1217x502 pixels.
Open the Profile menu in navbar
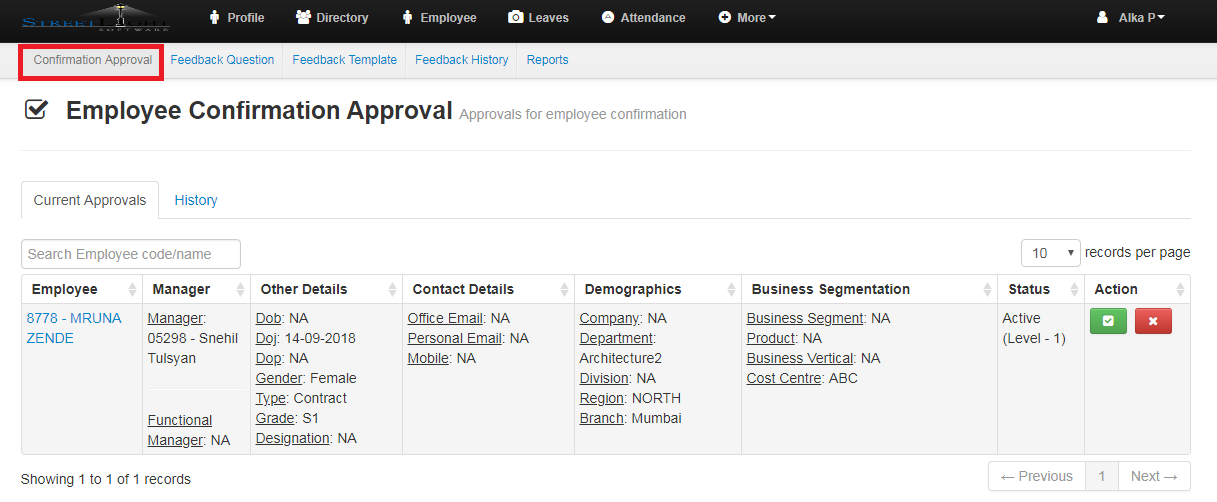236,17
